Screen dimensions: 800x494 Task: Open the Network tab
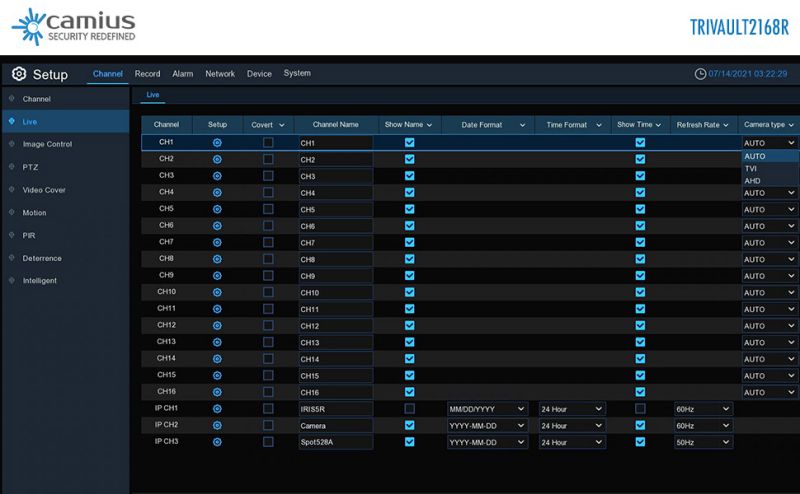point(220,74)
